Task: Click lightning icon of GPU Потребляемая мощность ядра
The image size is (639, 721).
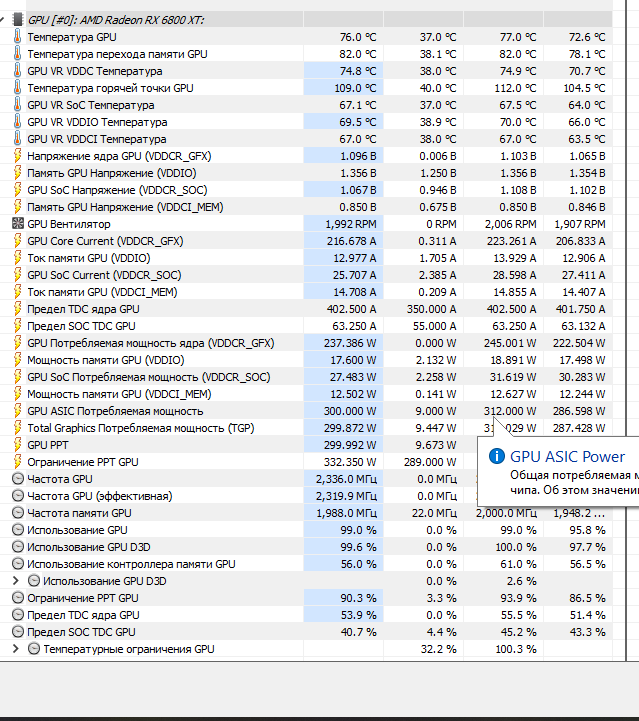Action: (x=17, y=343)
